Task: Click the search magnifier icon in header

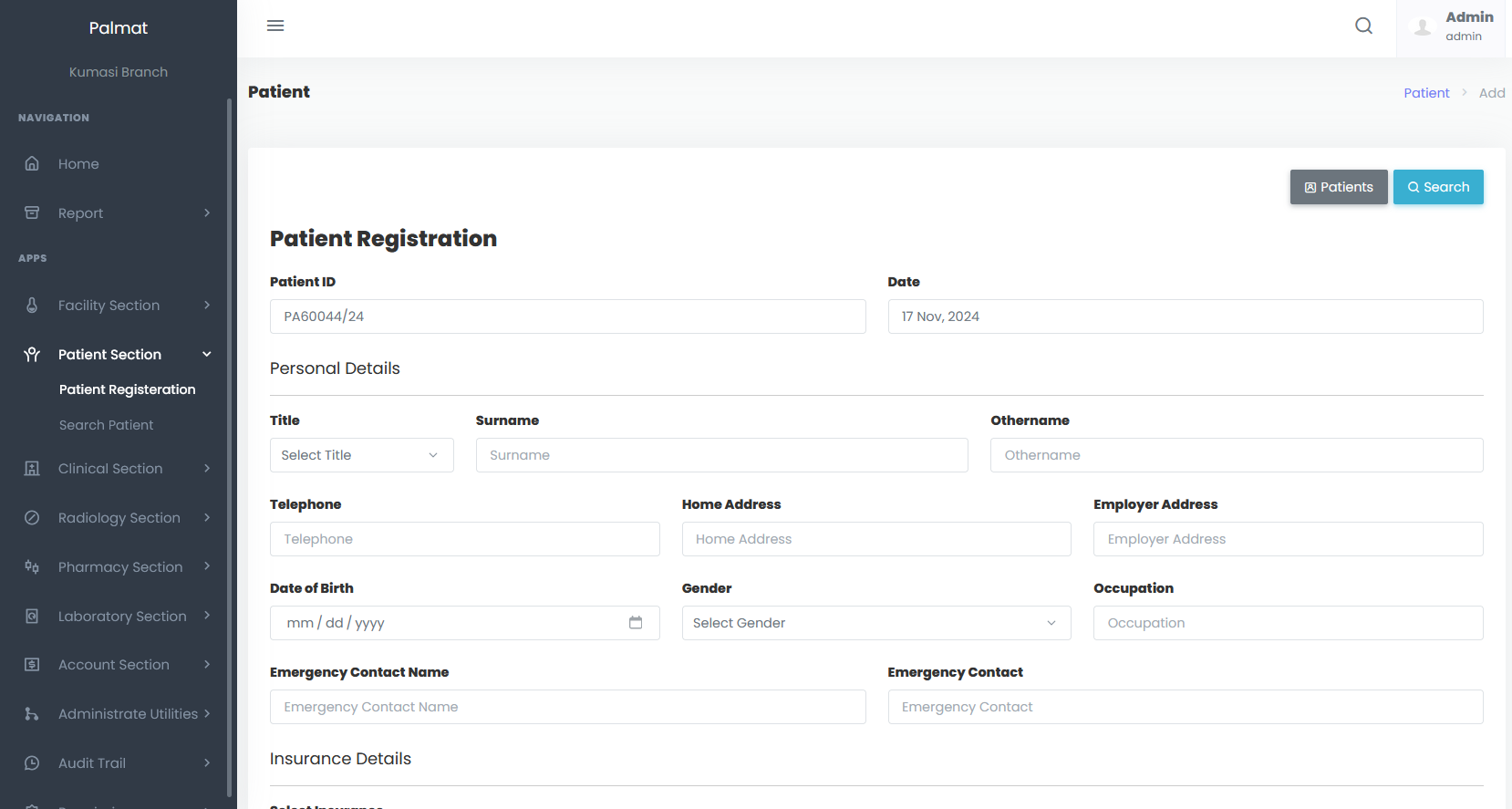Action: (1363, 26)
